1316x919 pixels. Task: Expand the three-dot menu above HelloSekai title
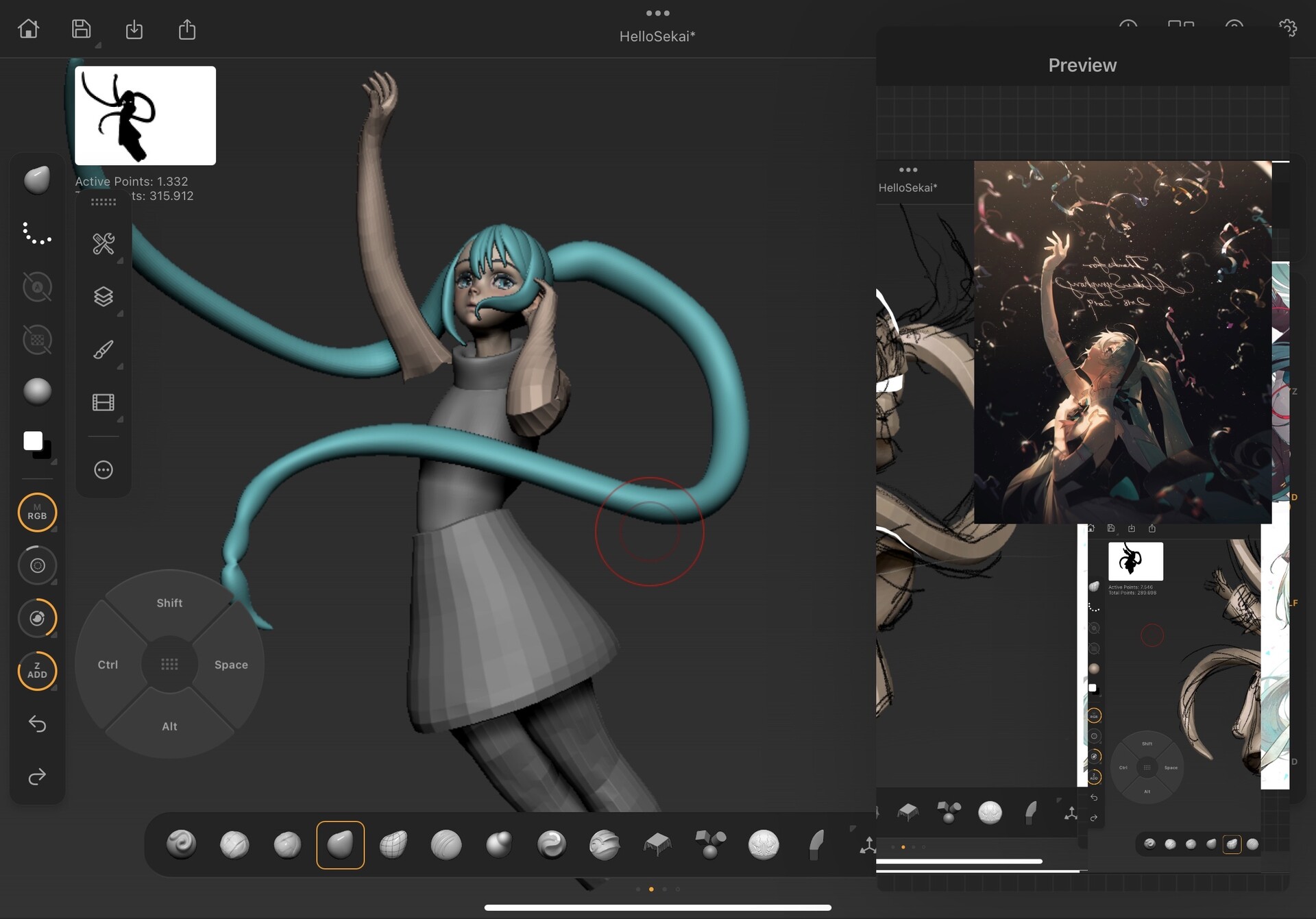pyautogui.click(x=657, y=13)
